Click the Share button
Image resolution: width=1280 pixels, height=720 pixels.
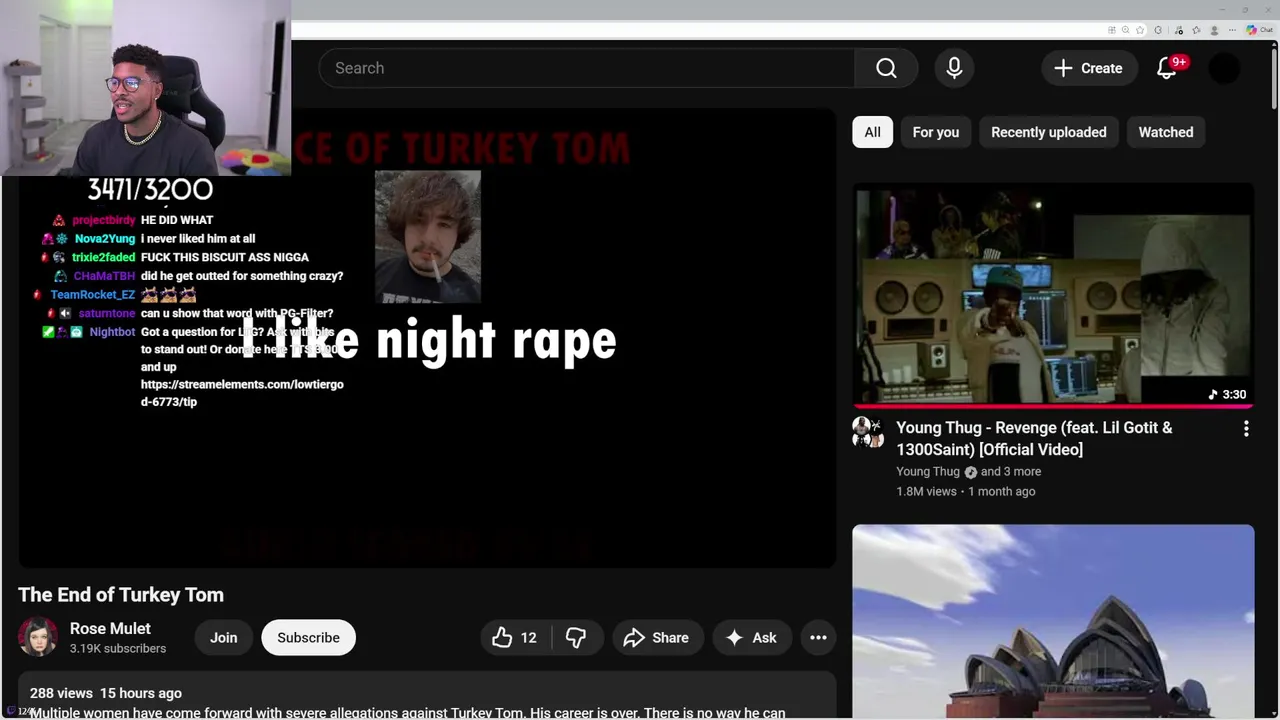click(x=657, y=638)
